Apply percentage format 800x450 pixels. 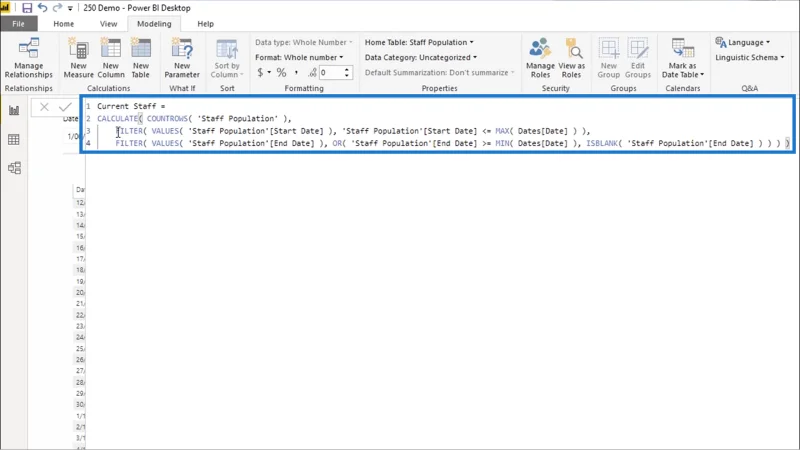(x=281, y=72)
